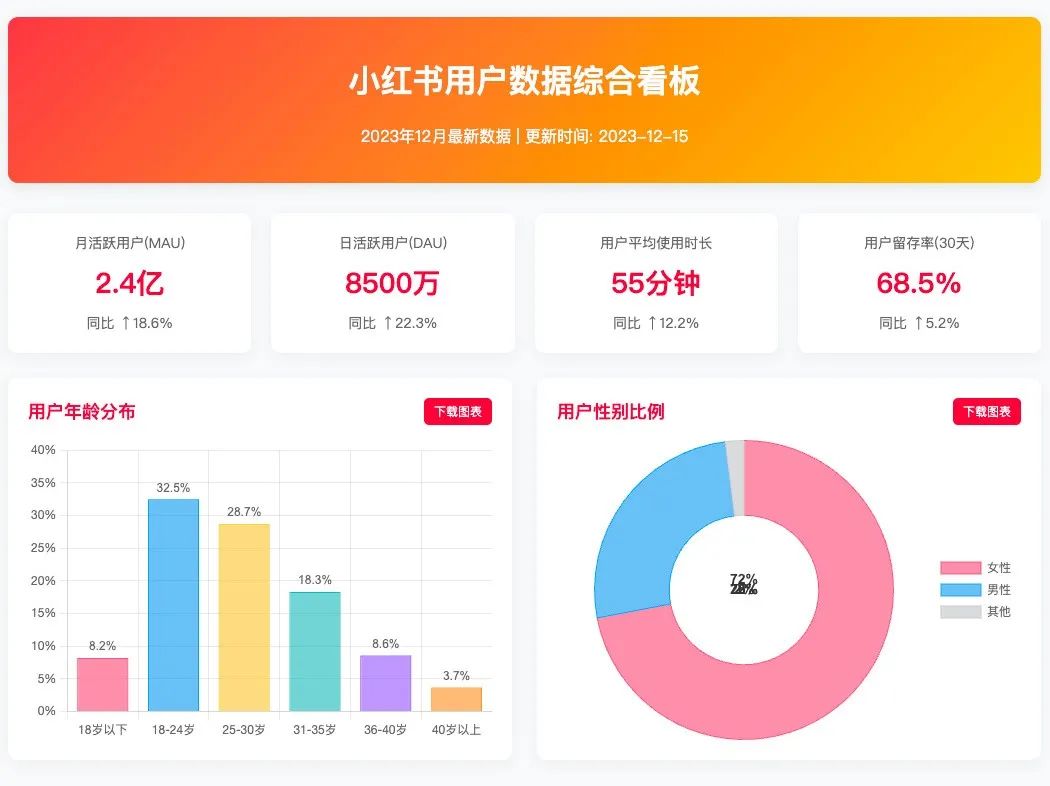
Task: Click the 月活跃用户(MAU) label
Action: point(130,243)
